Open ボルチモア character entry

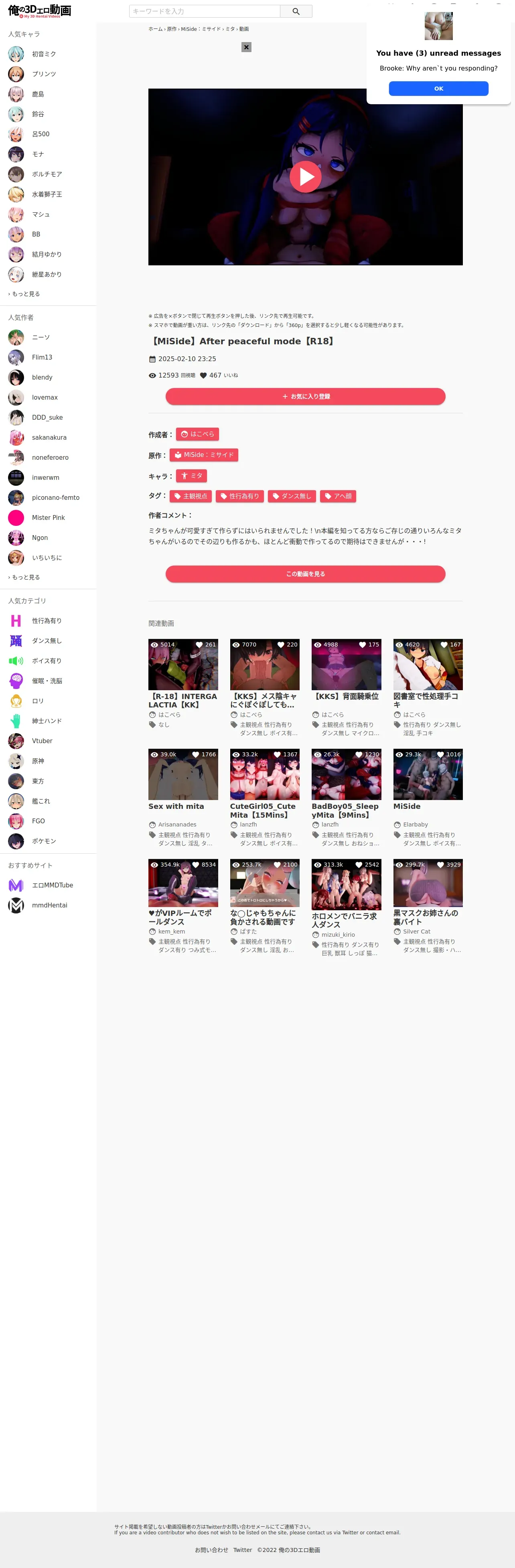[x=47, y=174]
